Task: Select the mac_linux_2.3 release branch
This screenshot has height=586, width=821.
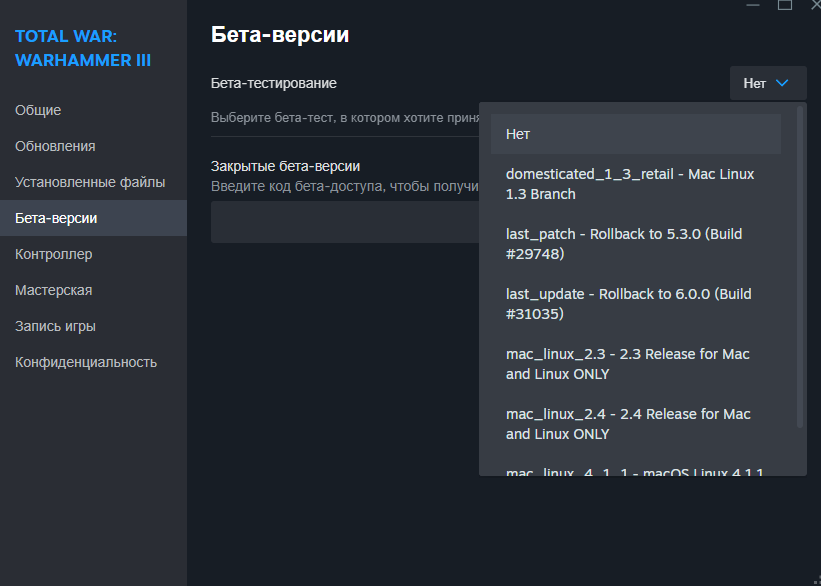Action: 636,364
